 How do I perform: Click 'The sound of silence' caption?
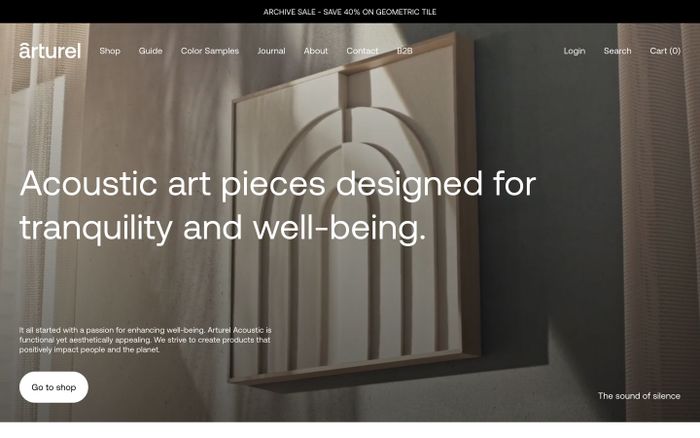(x=639, y=396)
